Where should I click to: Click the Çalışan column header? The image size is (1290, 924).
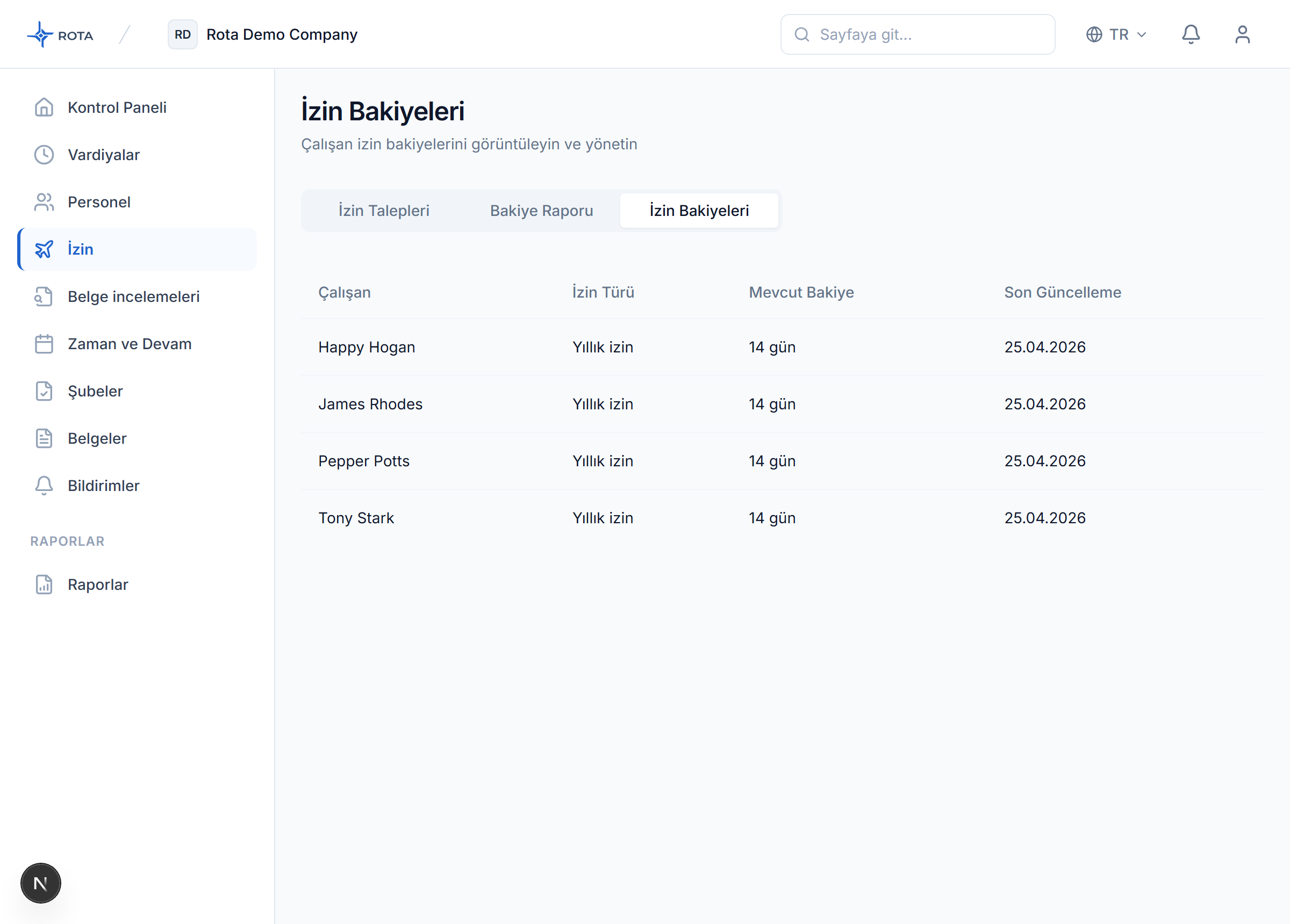[x=344, y=292]
